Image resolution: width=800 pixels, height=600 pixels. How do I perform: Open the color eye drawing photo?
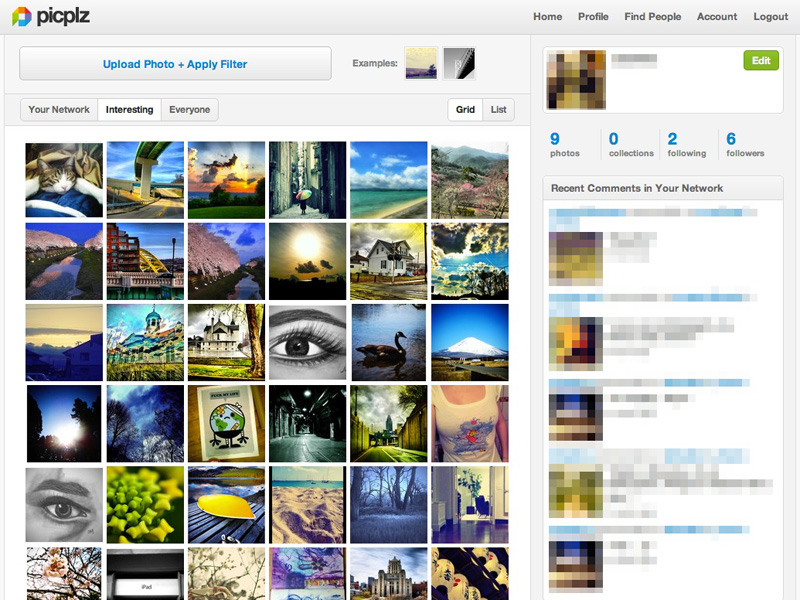pyautogui.click(x=307, y=342)
